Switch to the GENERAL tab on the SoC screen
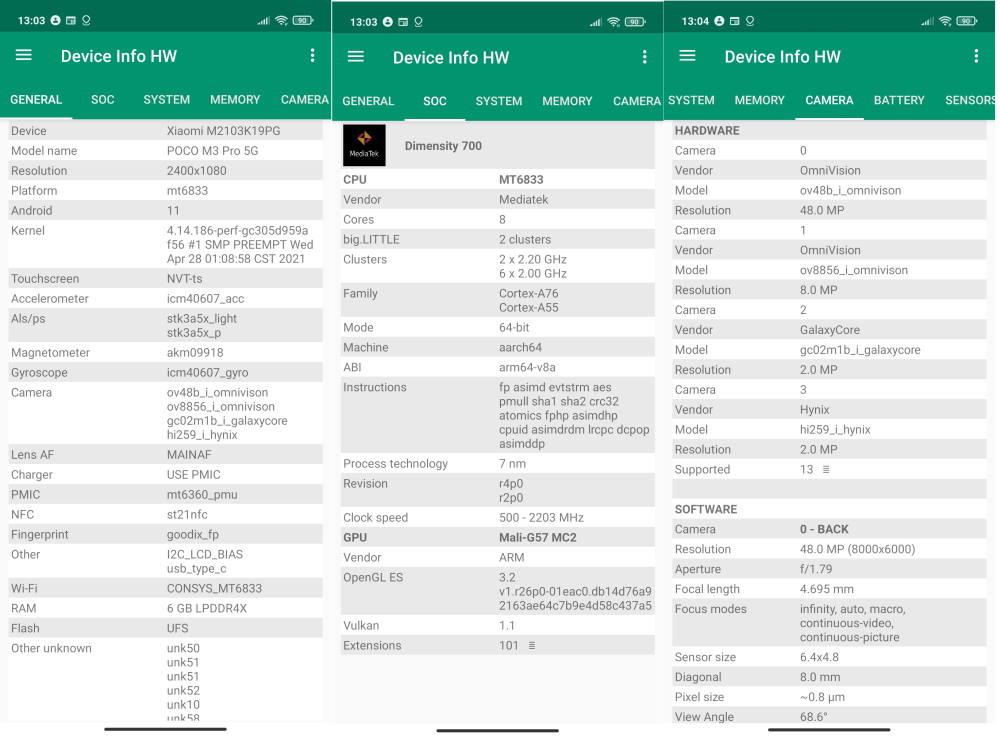This screenshot has width=1000, height=736. coord(368,101)
